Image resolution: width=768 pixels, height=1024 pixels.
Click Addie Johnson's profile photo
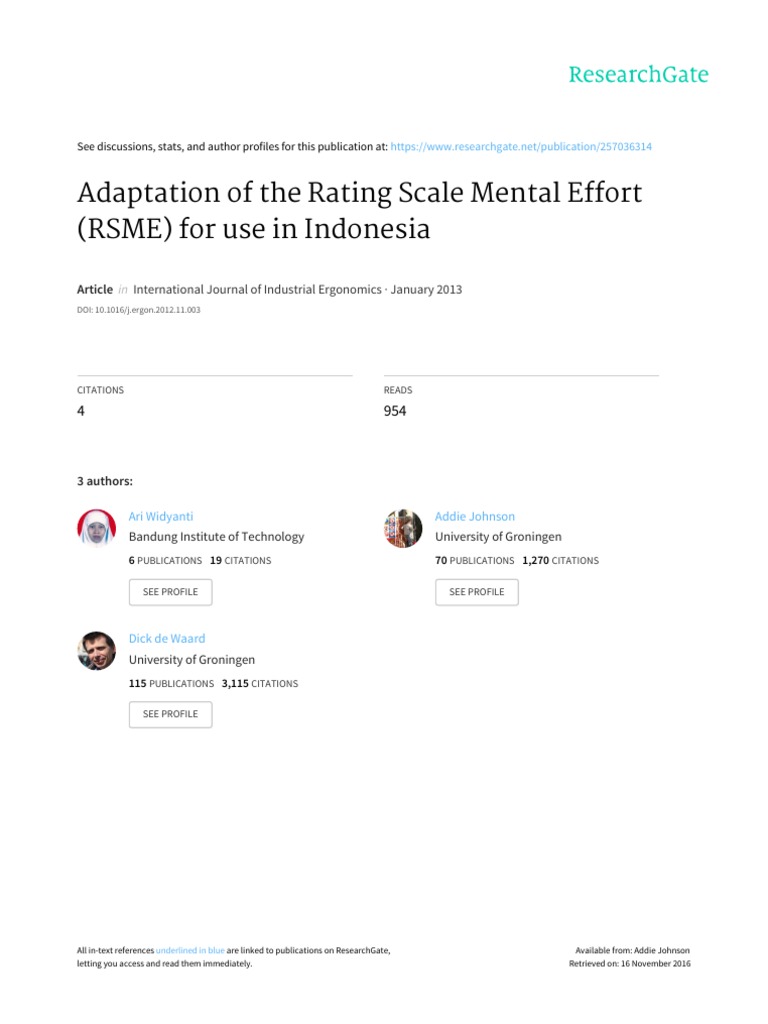pos(403,528)
